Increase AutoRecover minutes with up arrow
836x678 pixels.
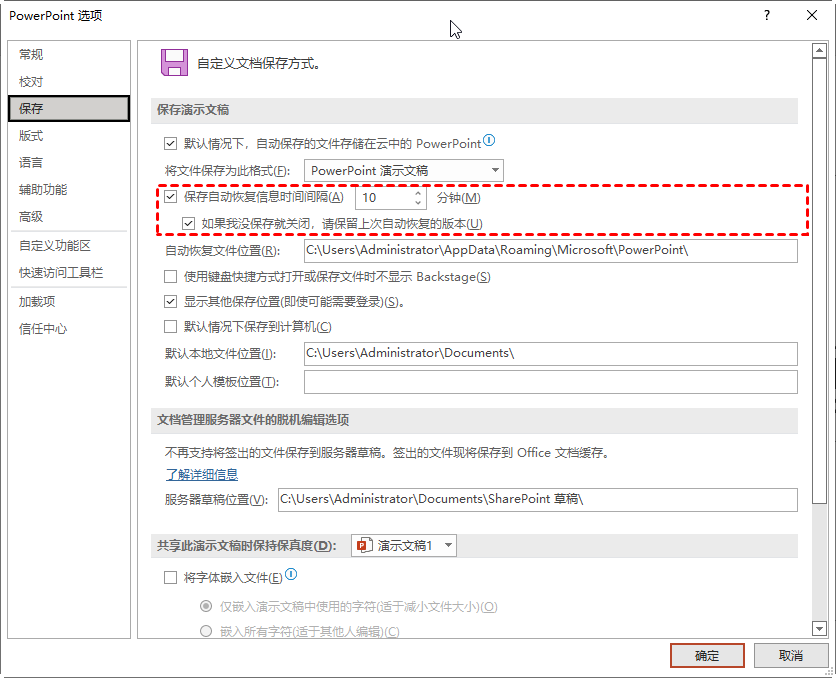pyautogui.click(x=418, y=193)
